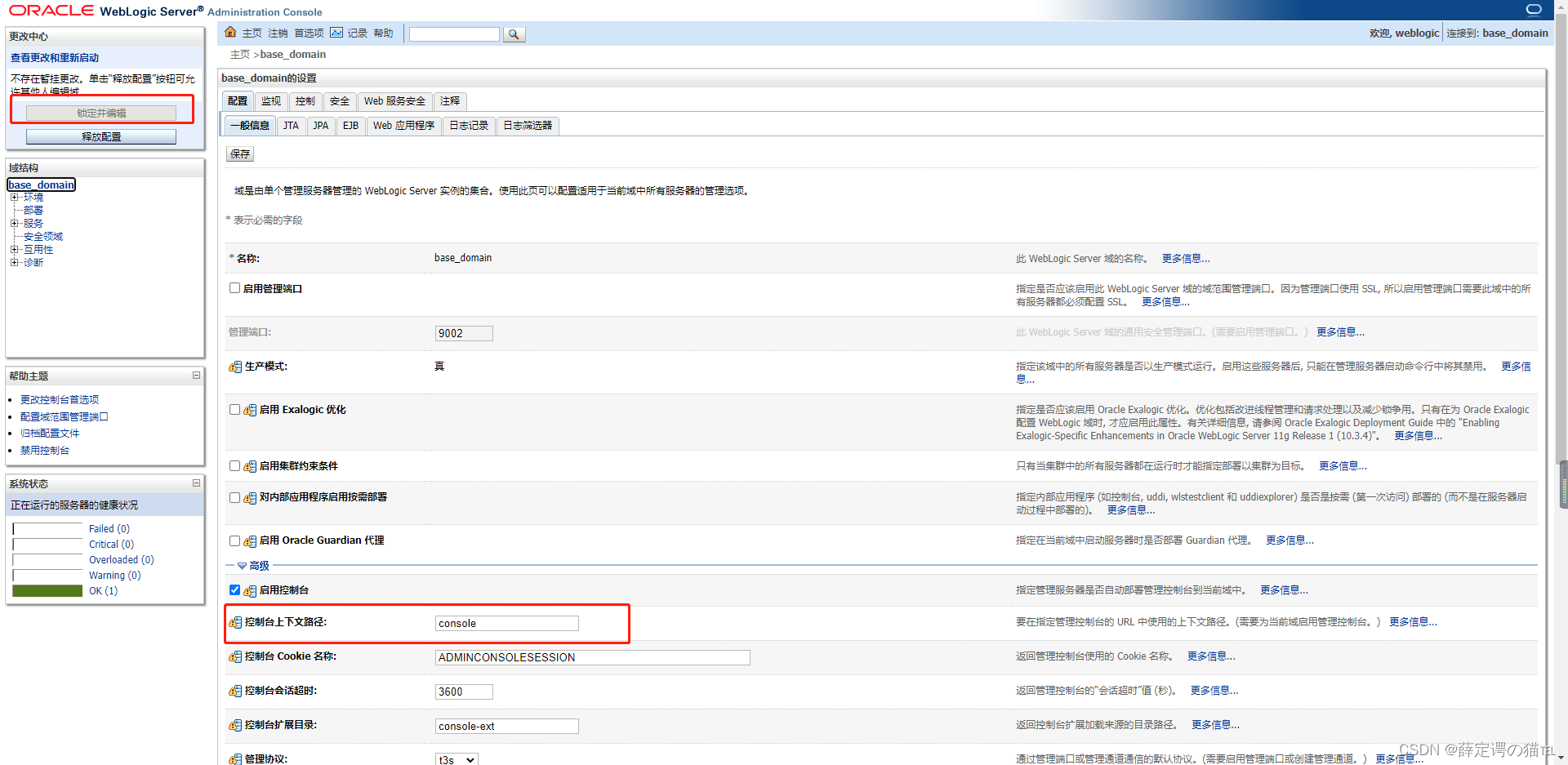The height and width of the screenshot is (765, 1568).
Task: Untick the 启用控制台 checkbox
Action: pos(234,589)
